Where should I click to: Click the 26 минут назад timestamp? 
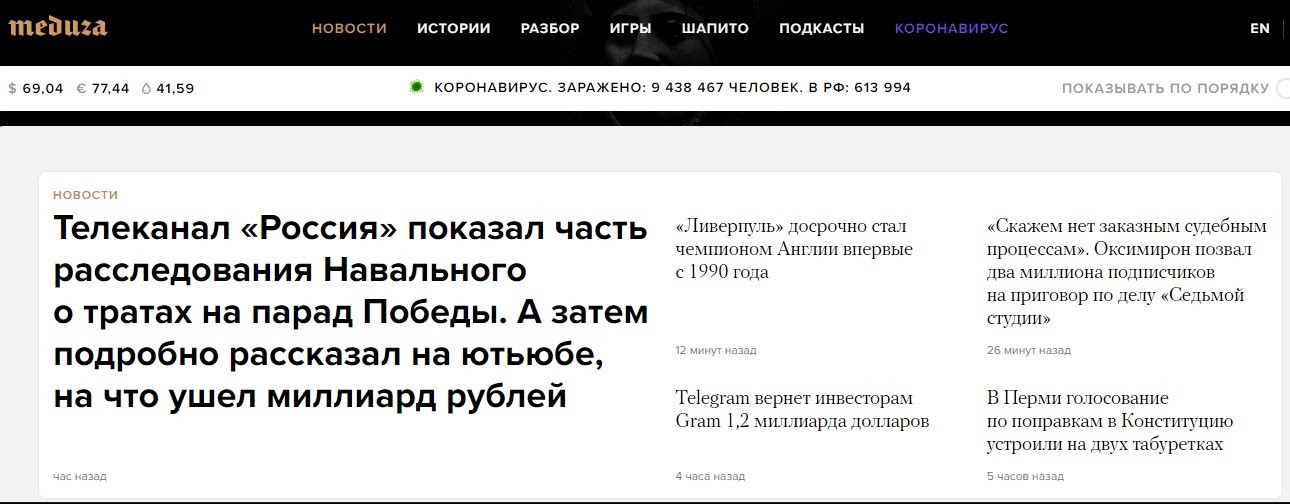click(1028, 351)
